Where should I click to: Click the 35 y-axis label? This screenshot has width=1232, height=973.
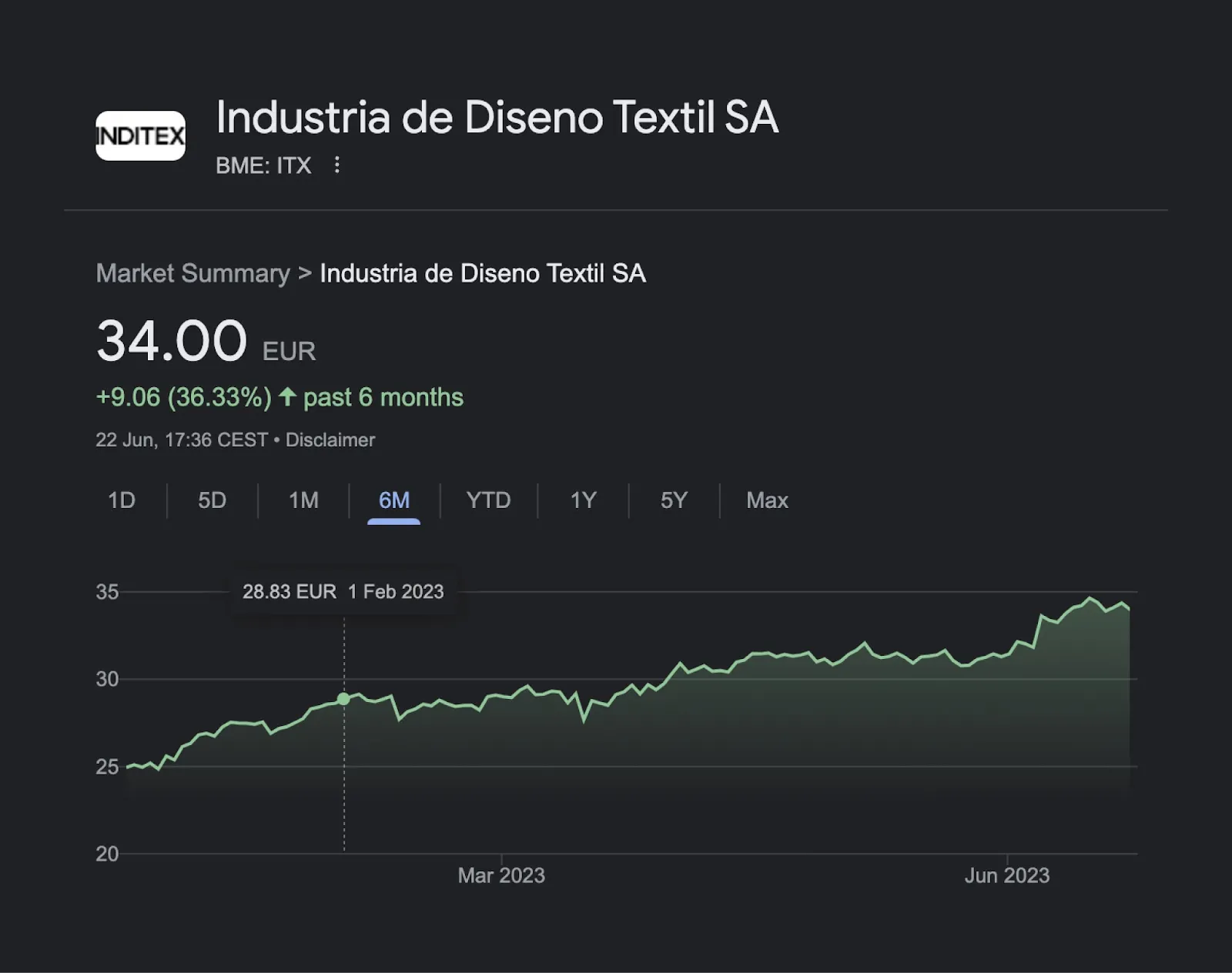coord(107,592)
